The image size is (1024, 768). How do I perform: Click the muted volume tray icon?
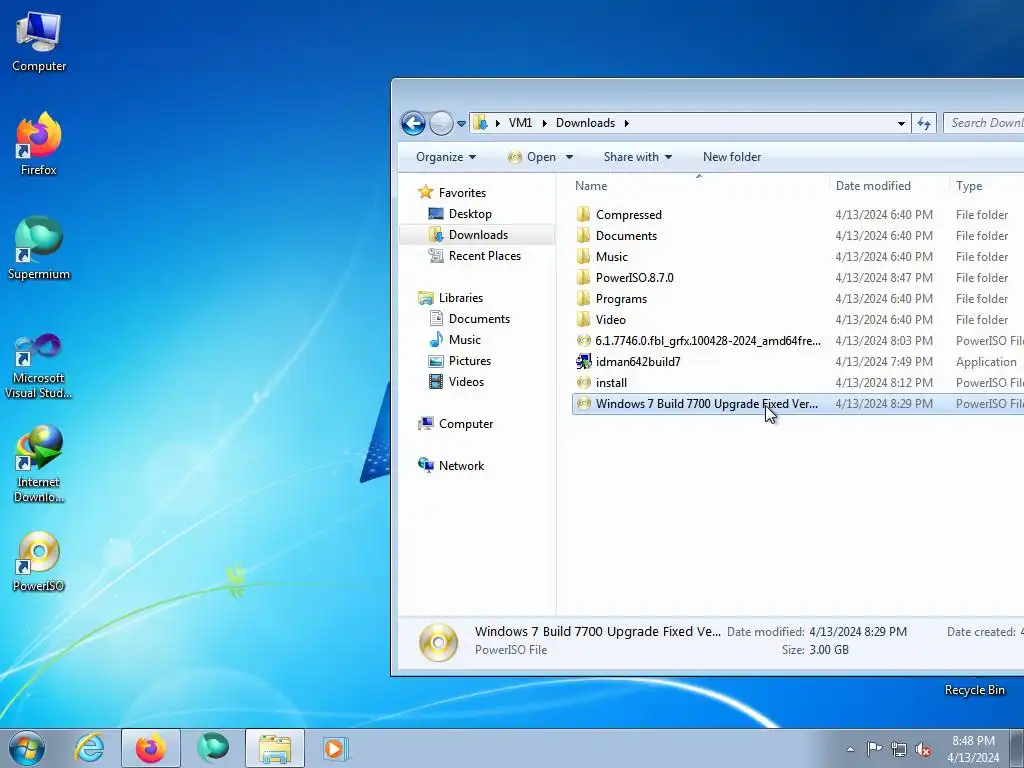923,749
